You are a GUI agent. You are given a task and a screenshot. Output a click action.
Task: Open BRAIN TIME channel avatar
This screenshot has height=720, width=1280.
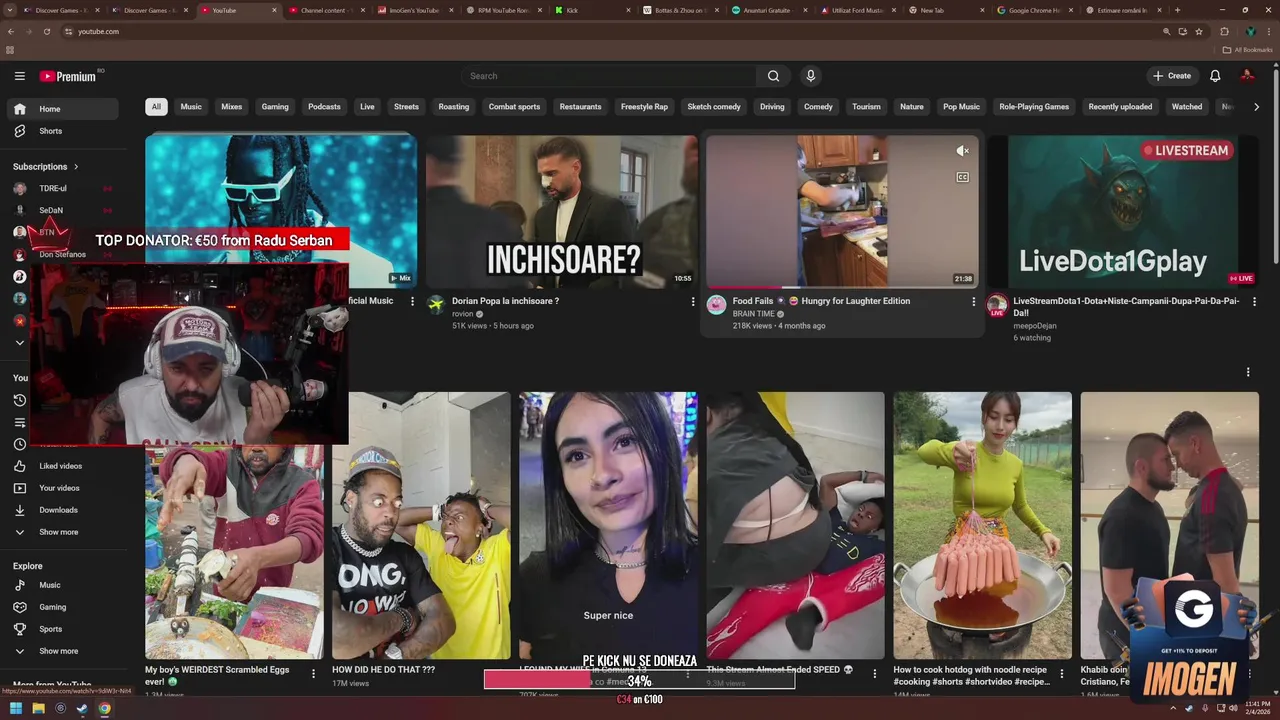pyautogui.click(x=716, y=305)
